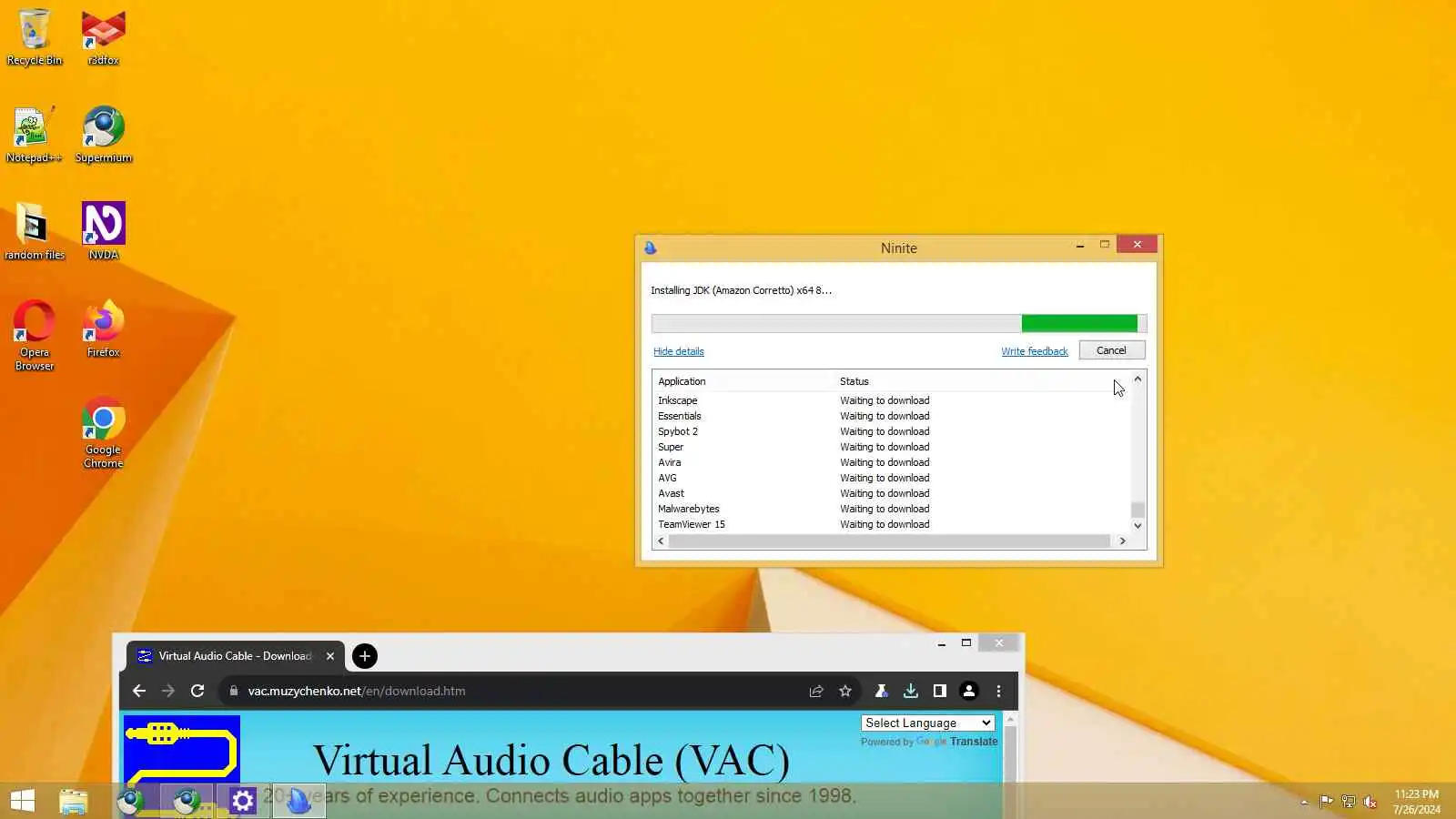The height and width of the screenshot is (819, 1456).
Task: Open the Select Language dropdown
Action: (x=927, y=723)
